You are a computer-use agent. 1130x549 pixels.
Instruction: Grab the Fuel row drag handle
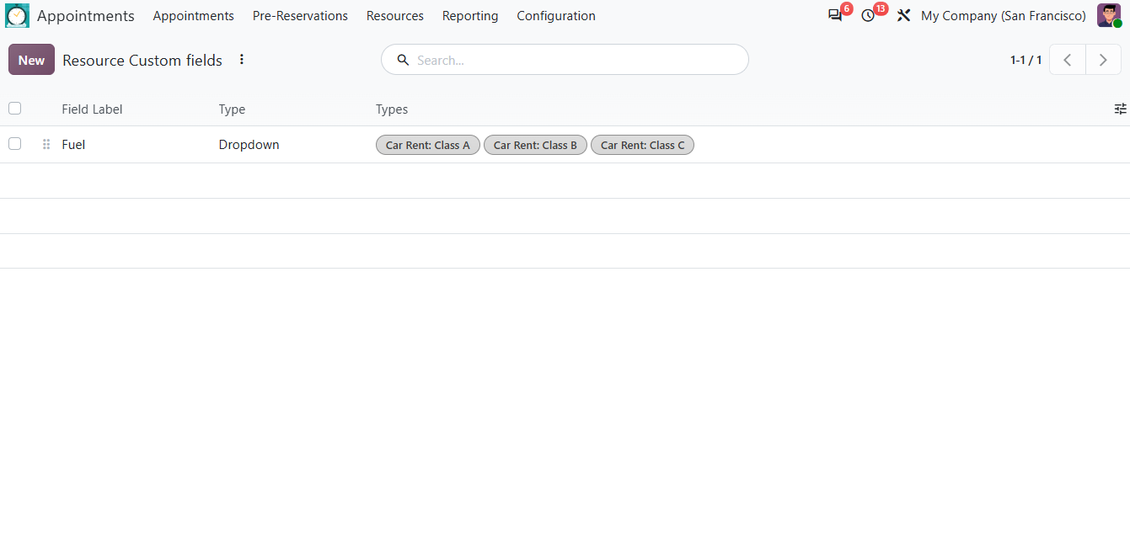[46, 145]
